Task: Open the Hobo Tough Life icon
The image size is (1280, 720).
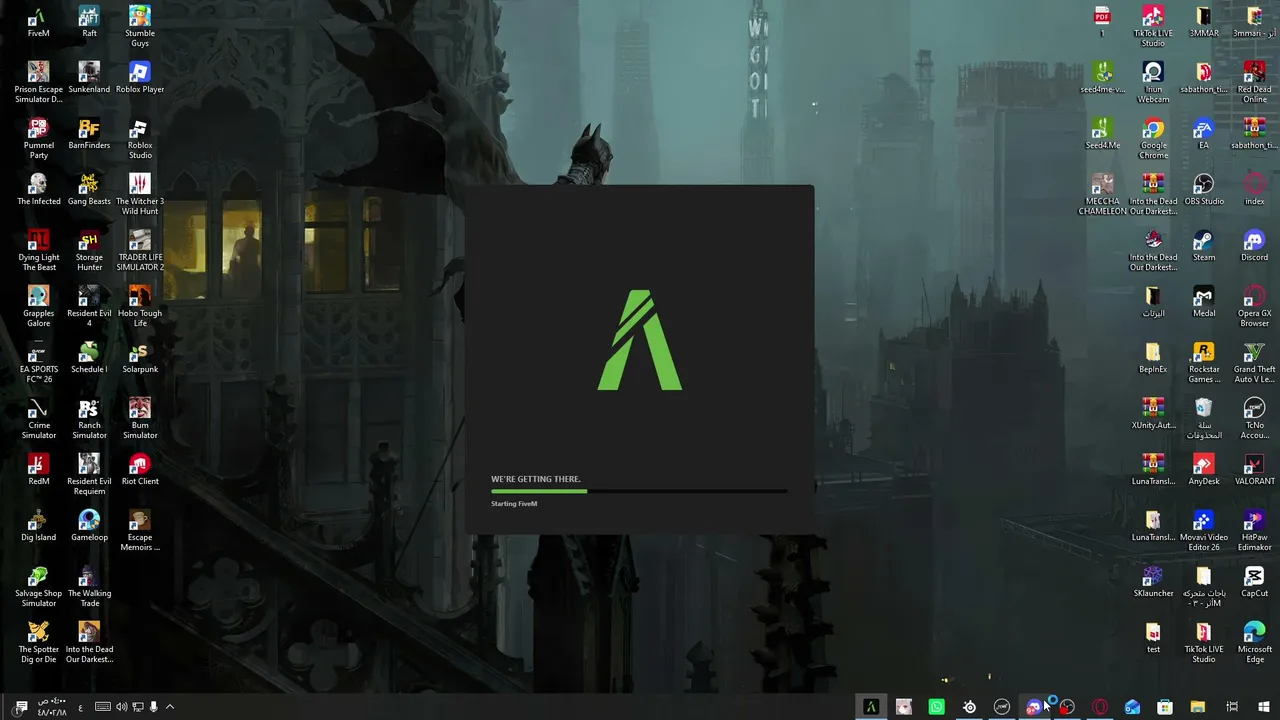Action: [140, 307]
